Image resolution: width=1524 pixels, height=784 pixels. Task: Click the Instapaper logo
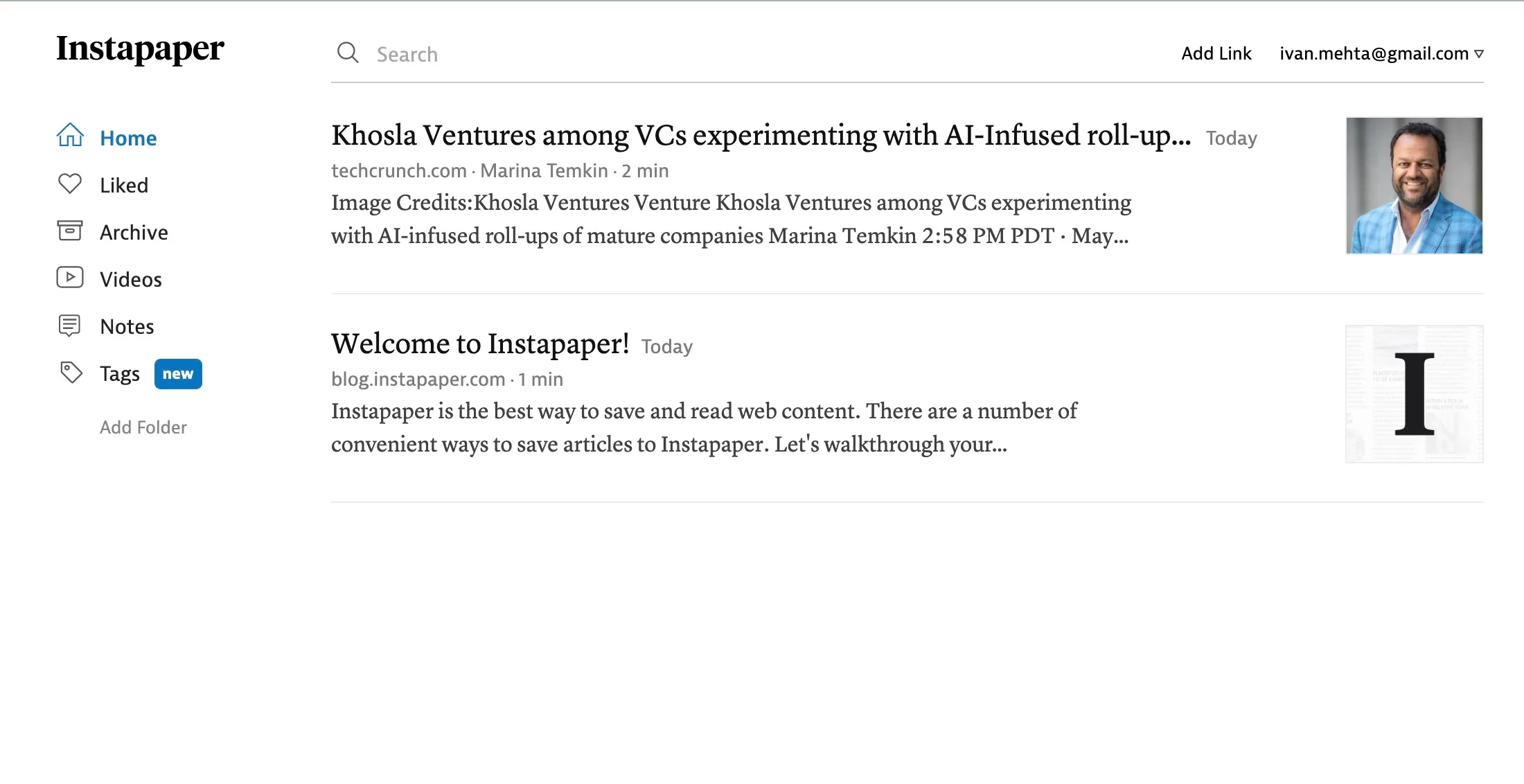140,48
